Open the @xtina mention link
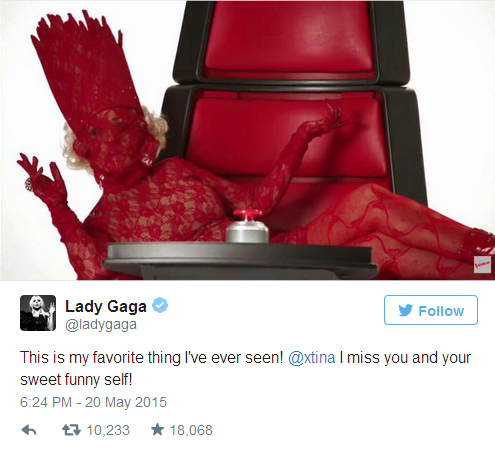This screenshot has height=452, width=495. pos(312,358)
